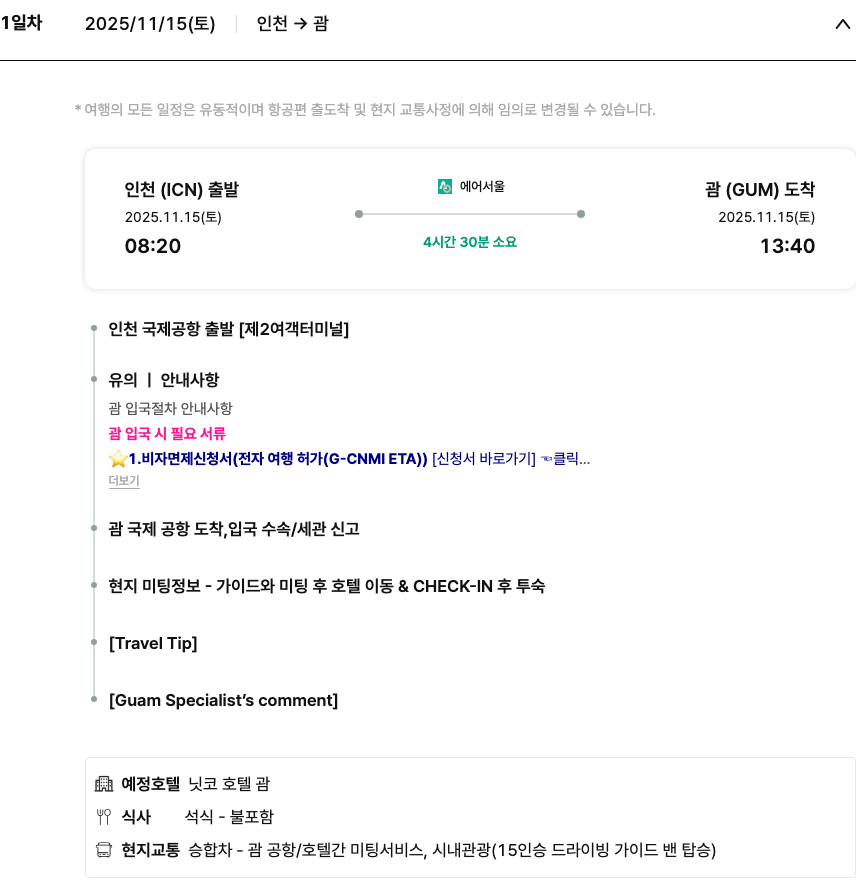The image size is (856, 889).
Task: Click the bus transportation icon
Action: 104,850
